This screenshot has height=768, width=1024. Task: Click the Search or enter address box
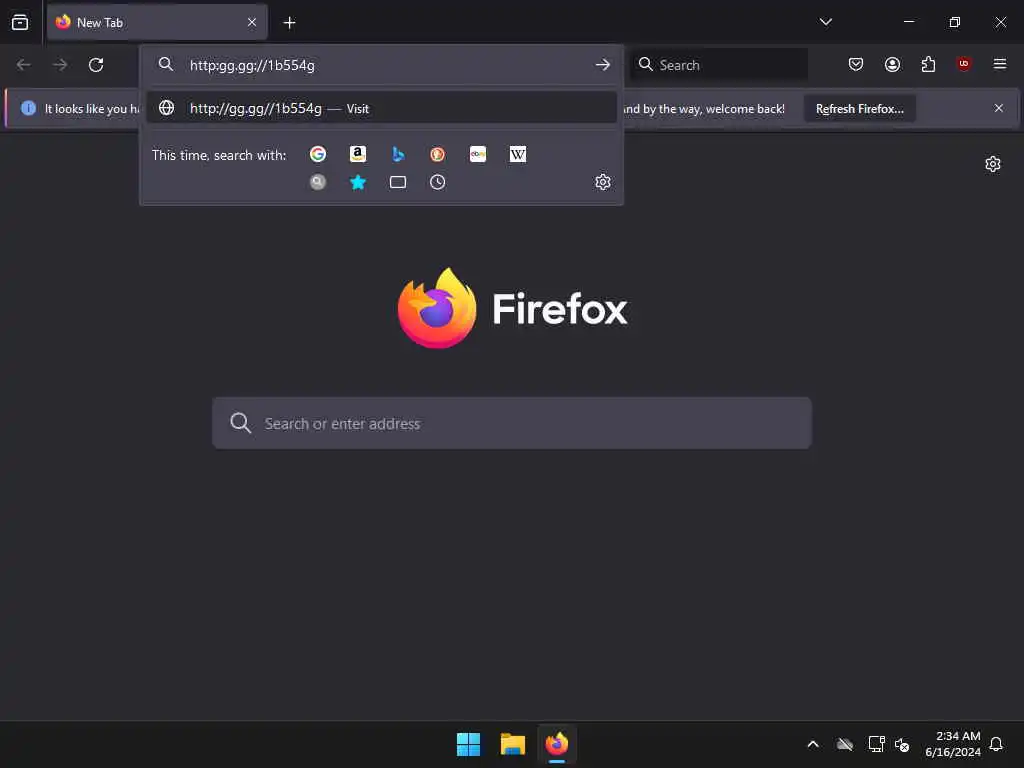click(512, 423)
